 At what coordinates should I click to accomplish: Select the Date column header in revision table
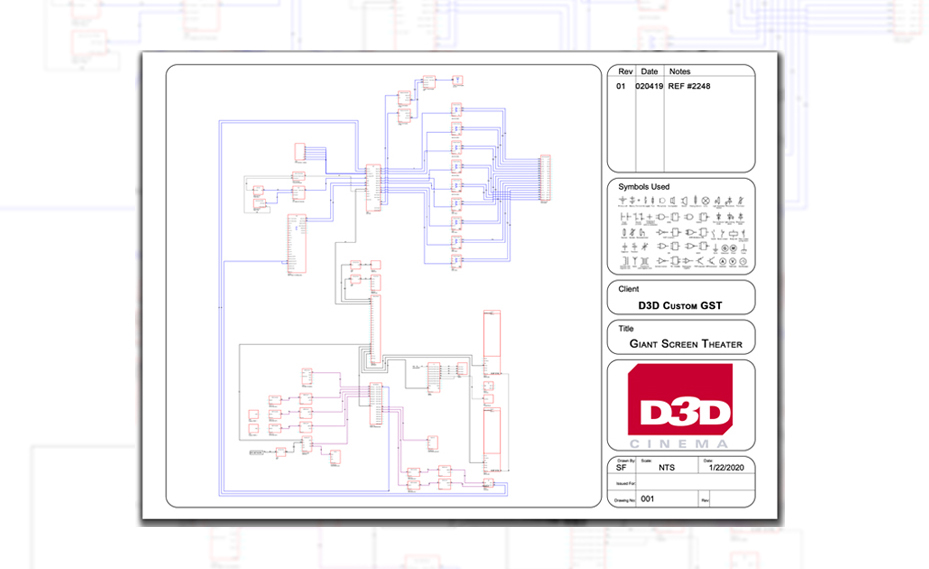[649, 72]
